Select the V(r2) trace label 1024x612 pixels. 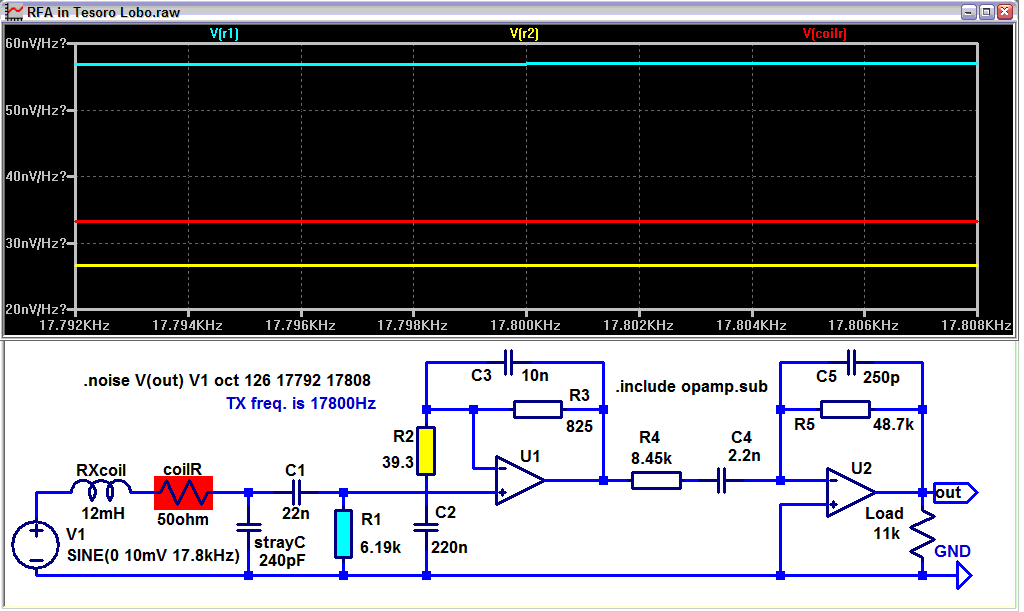click(524, 33)
